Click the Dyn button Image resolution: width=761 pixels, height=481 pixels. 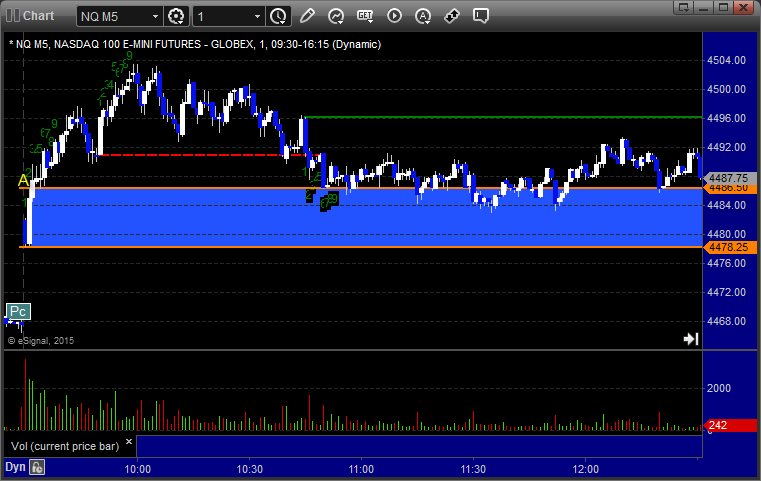click(x=15, y=467)
